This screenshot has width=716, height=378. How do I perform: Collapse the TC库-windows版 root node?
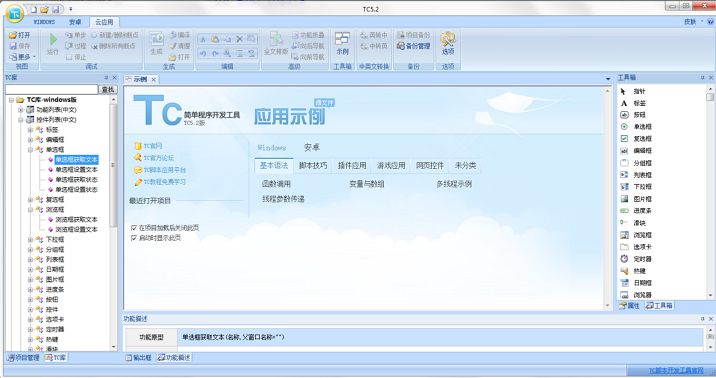click(11, 100)
